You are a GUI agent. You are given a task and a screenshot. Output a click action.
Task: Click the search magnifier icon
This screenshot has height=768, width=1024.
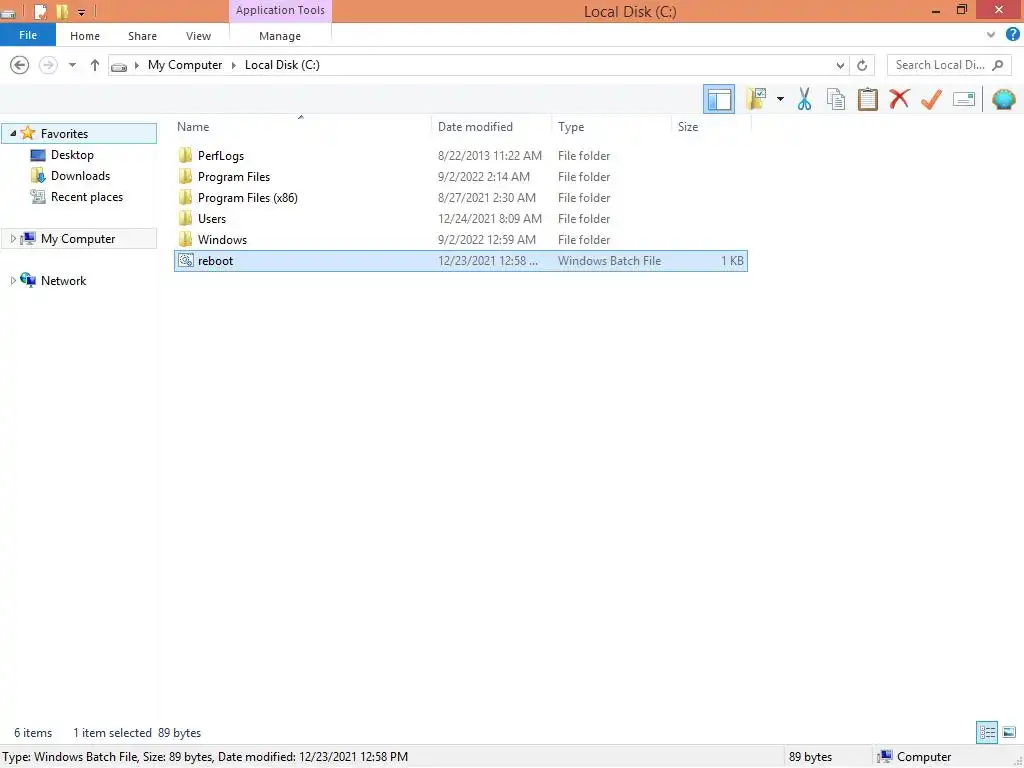[x=997, y=65]
